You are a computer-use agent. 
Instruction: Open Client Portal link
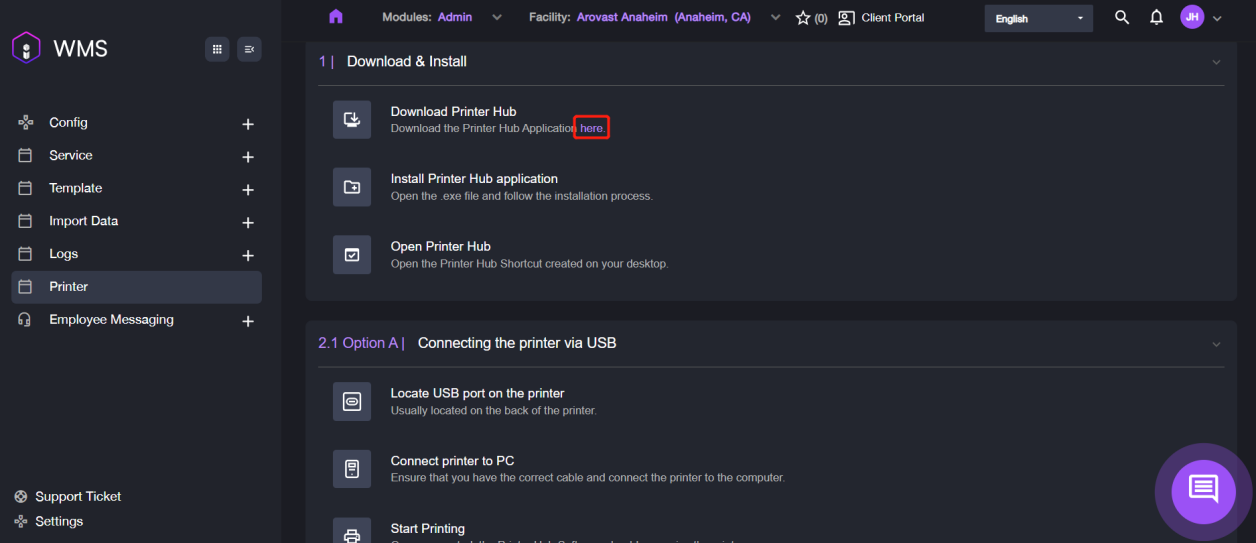881,18
